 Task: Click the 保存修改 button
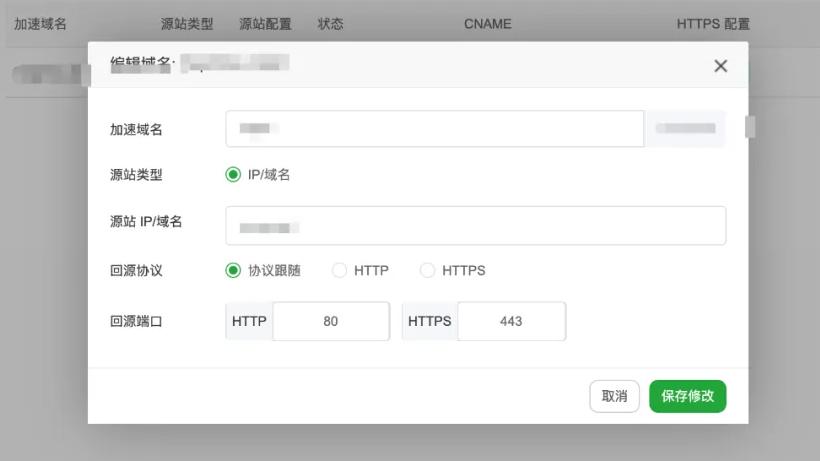pos(688,396)
